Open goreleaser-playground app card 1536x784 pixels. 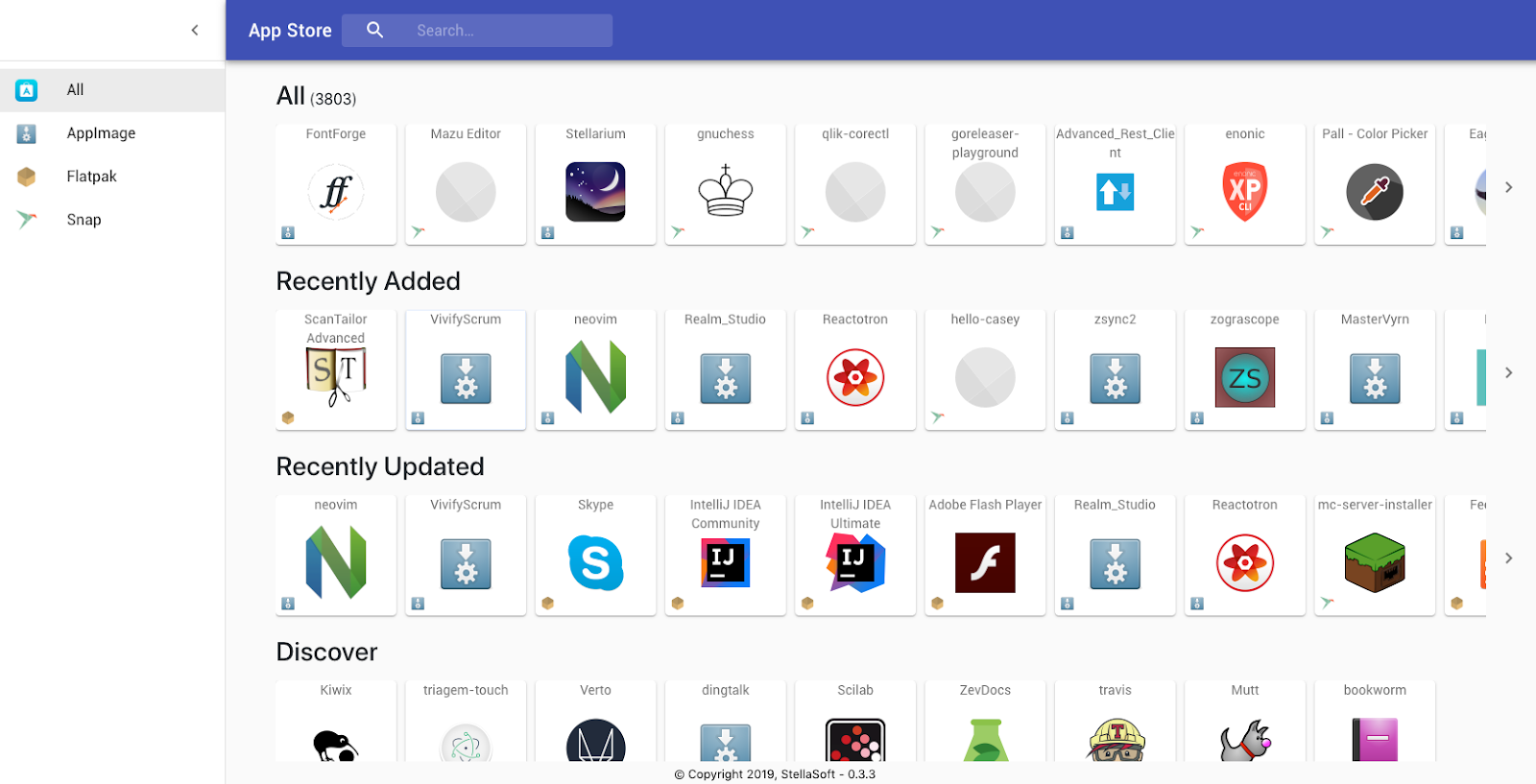click(985, 184)
